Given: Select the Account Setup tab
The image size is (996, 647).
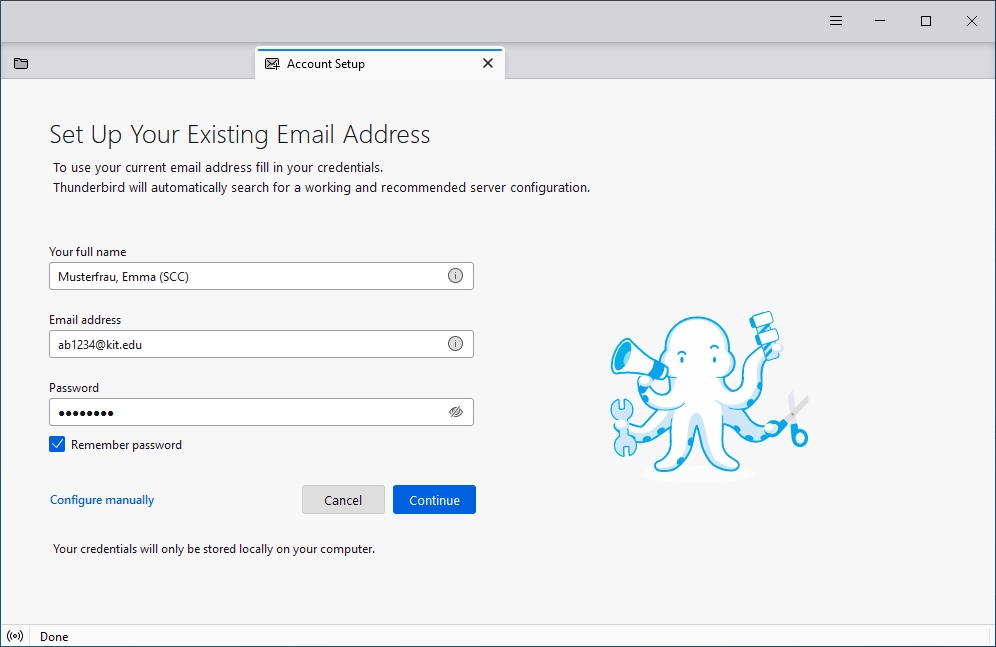Looking at the screenshot, I should pyautogui.click(x=380, y=63).
